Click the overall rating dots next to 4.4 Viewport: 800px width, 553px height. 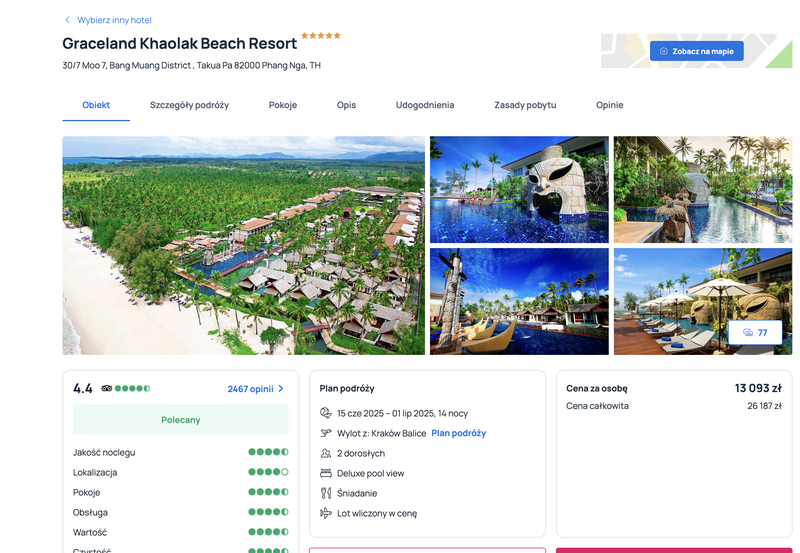pyautogui.click(x=133, y=388)
